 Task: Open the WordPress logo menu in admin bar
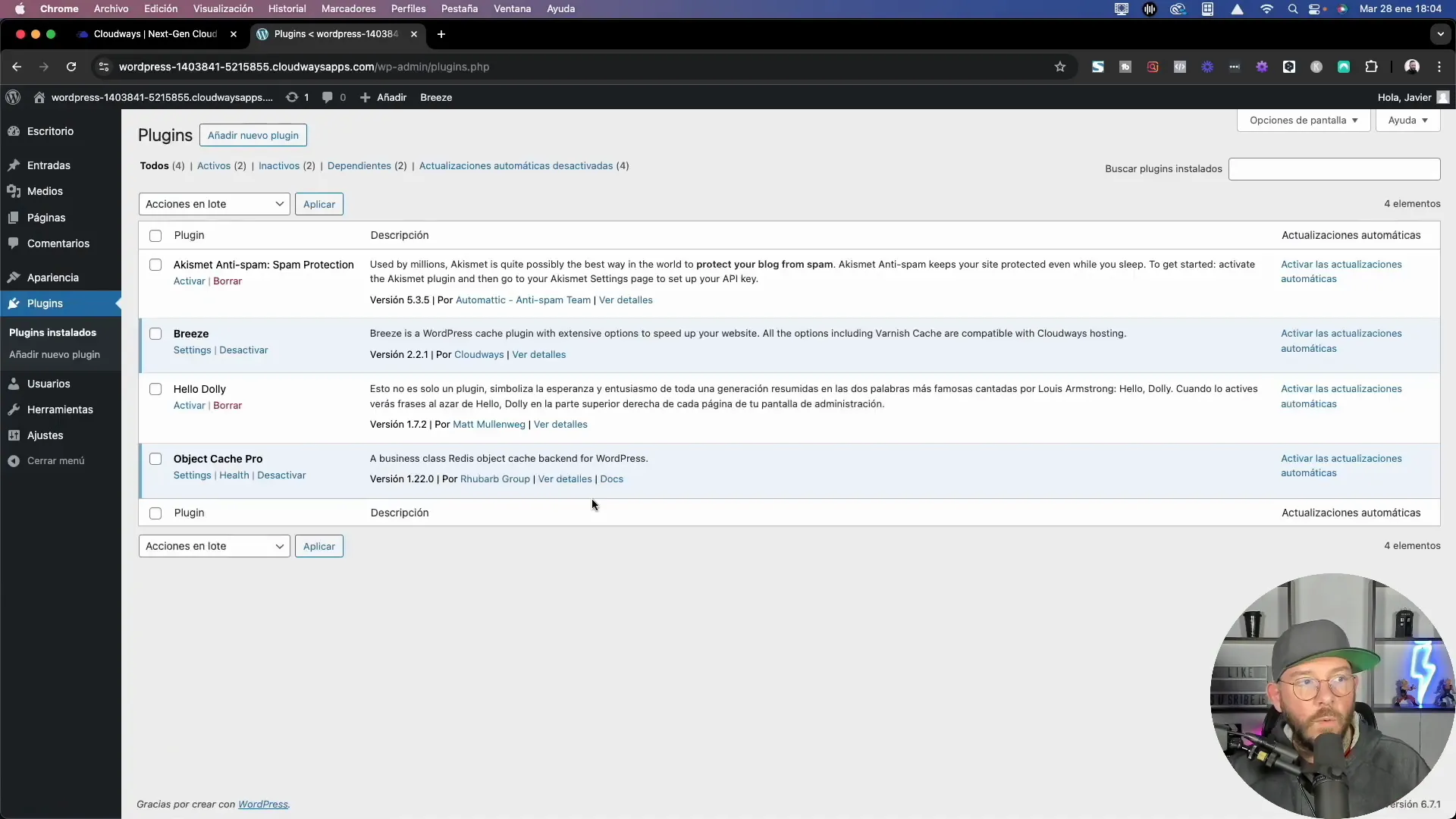click(13, 97)
